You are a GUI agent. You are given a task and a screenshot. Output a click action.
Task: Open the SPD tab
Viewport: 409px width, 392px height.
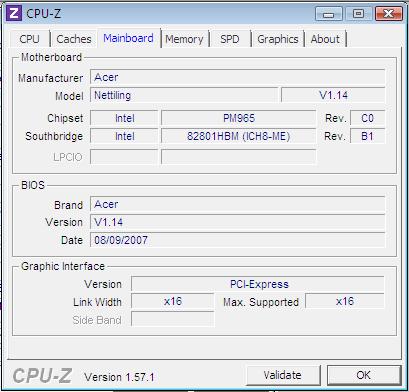click(x=230, y=39)
